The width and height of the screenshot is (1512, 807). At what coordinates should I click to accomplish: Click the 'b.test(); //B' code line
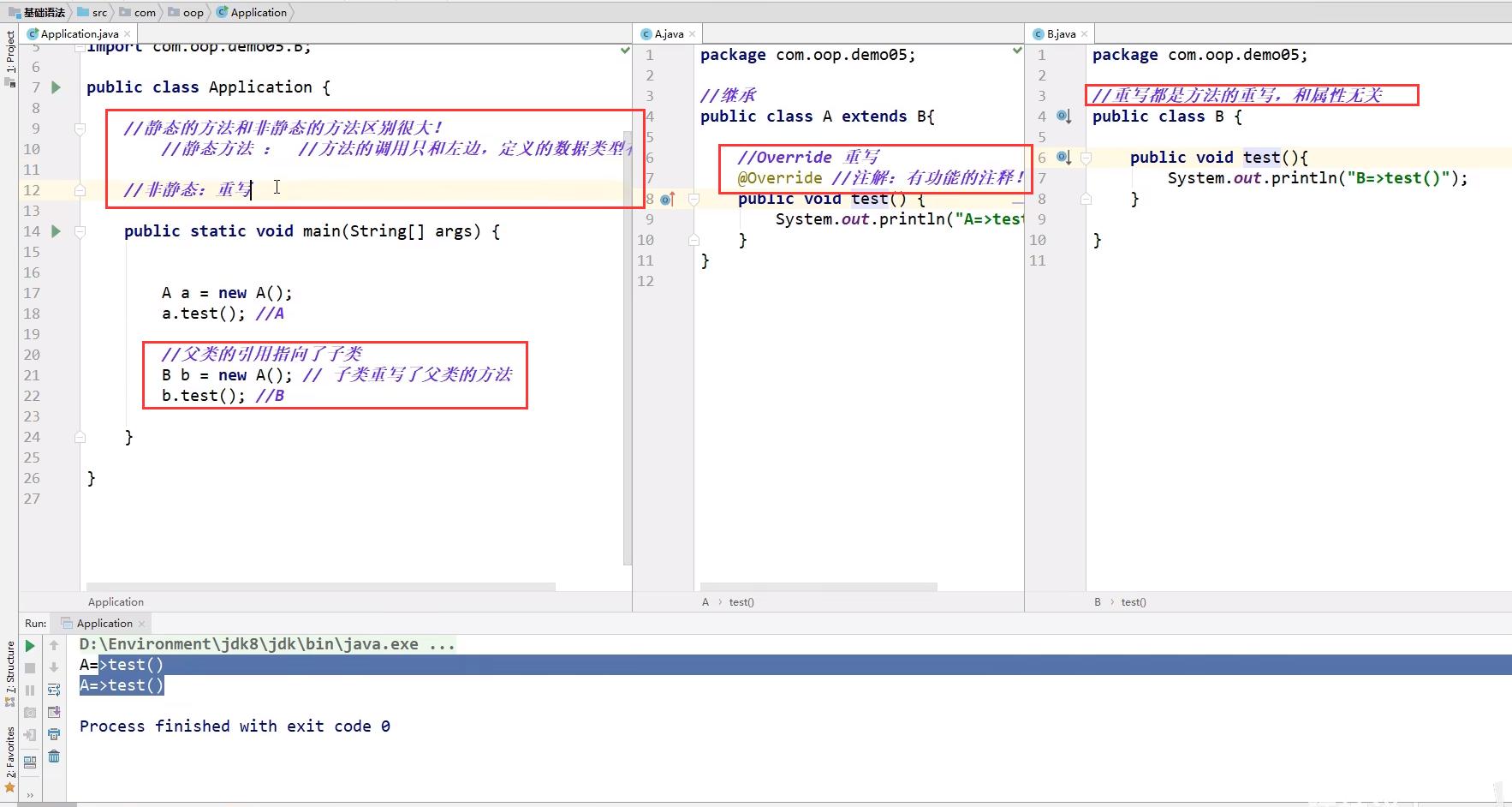tap(223, 396)
